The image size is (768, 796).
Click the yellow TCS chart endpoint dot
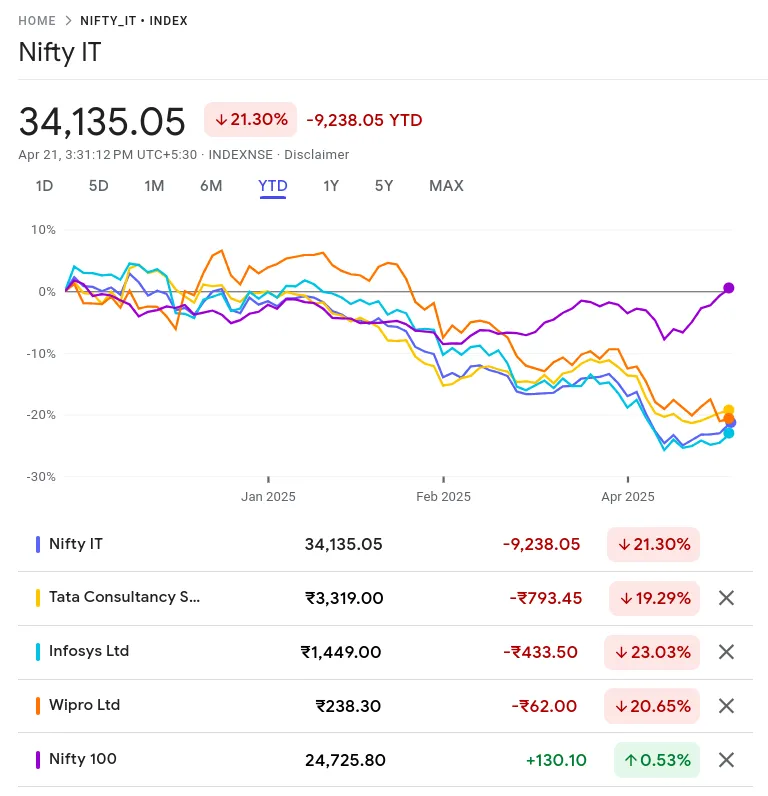pos(728,410)
